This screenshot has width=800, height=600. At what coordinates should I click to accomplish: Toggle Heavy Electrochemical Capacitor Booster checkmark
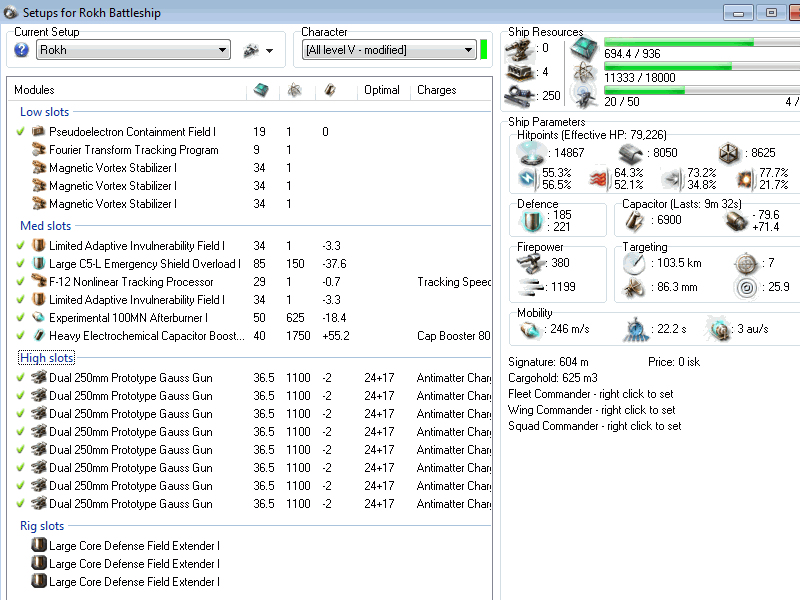tap(20, 336)
